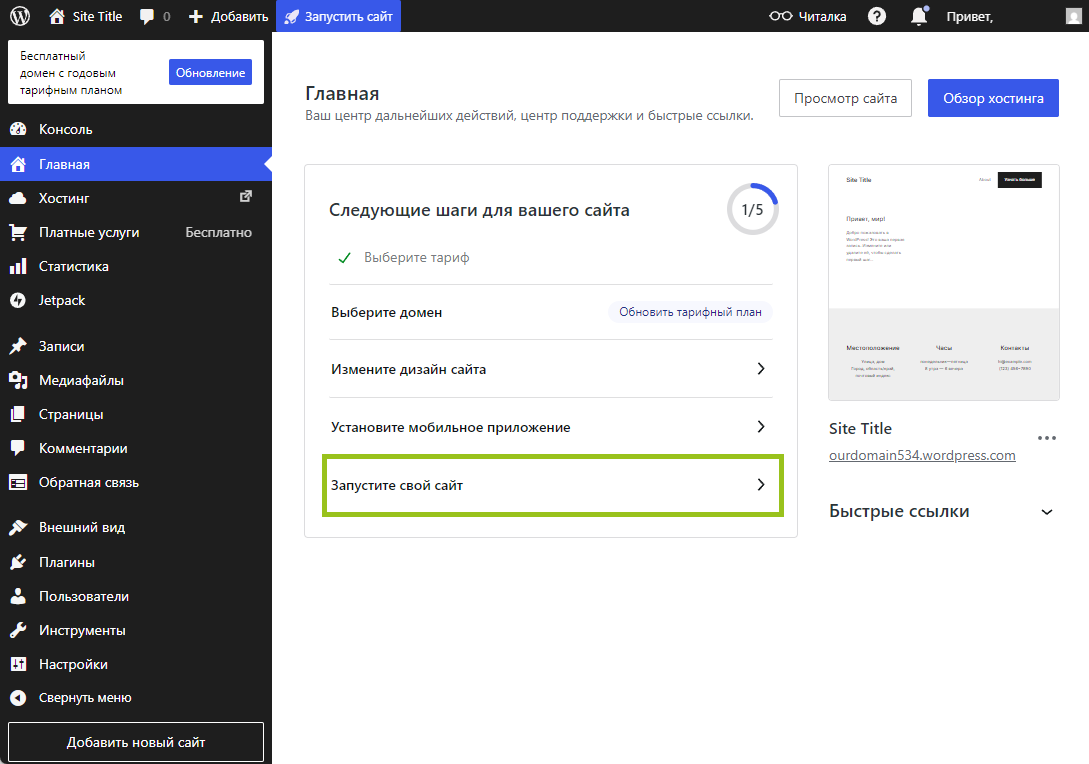Expand the Быстрые ссылки section
The image size is (1089, 764).
coord(1047,512)
